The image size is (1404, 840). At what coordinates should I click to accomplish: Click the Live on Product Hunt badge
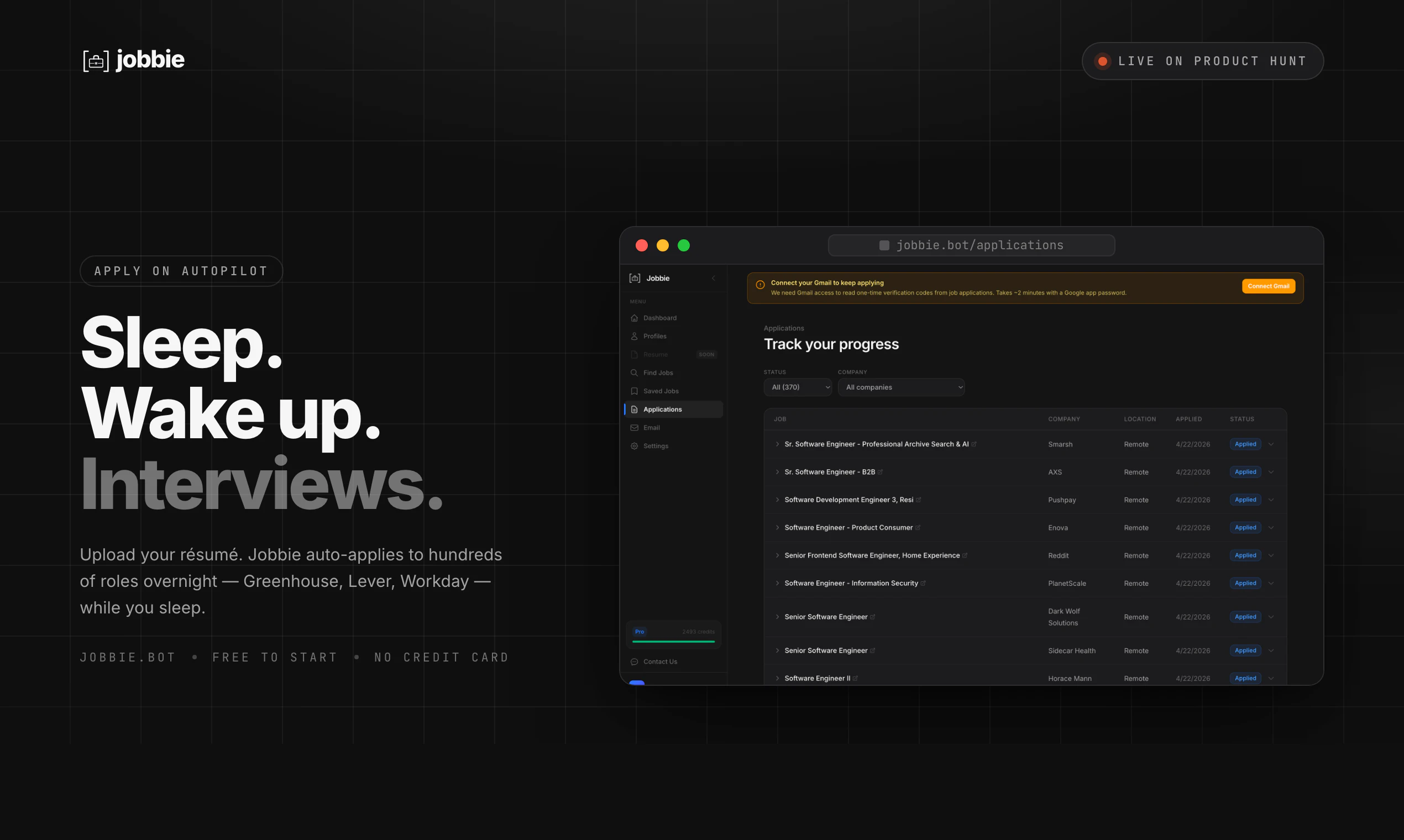[1202, 61]
